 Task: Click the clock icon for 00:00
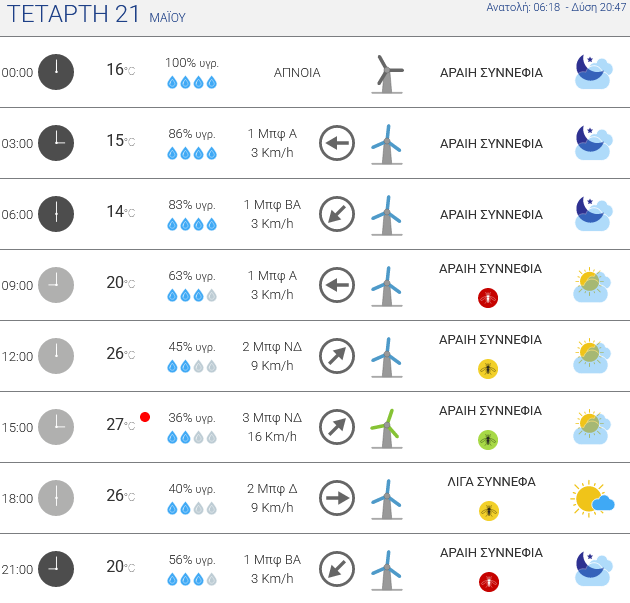[x=56, y=72]
